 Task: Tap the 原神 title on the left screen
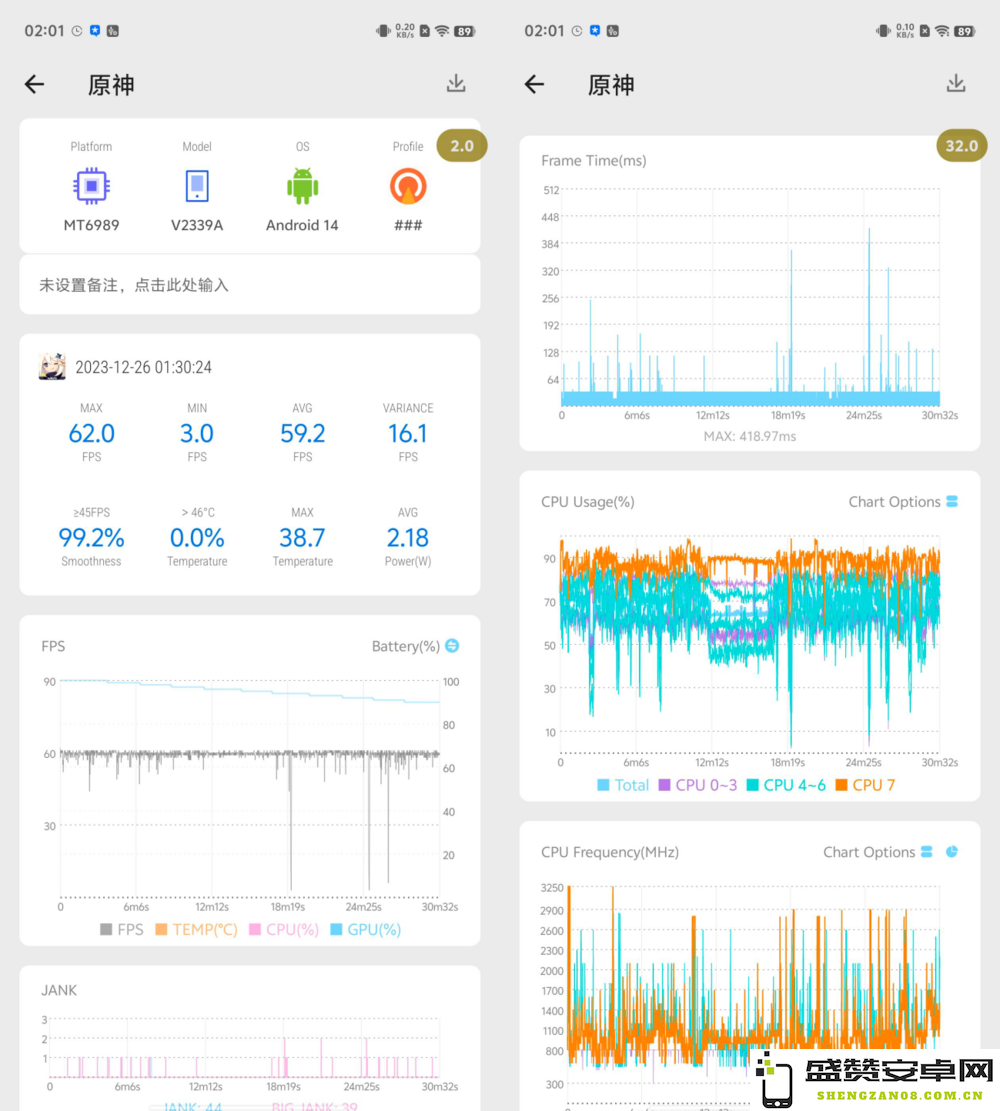coord(111,85)
